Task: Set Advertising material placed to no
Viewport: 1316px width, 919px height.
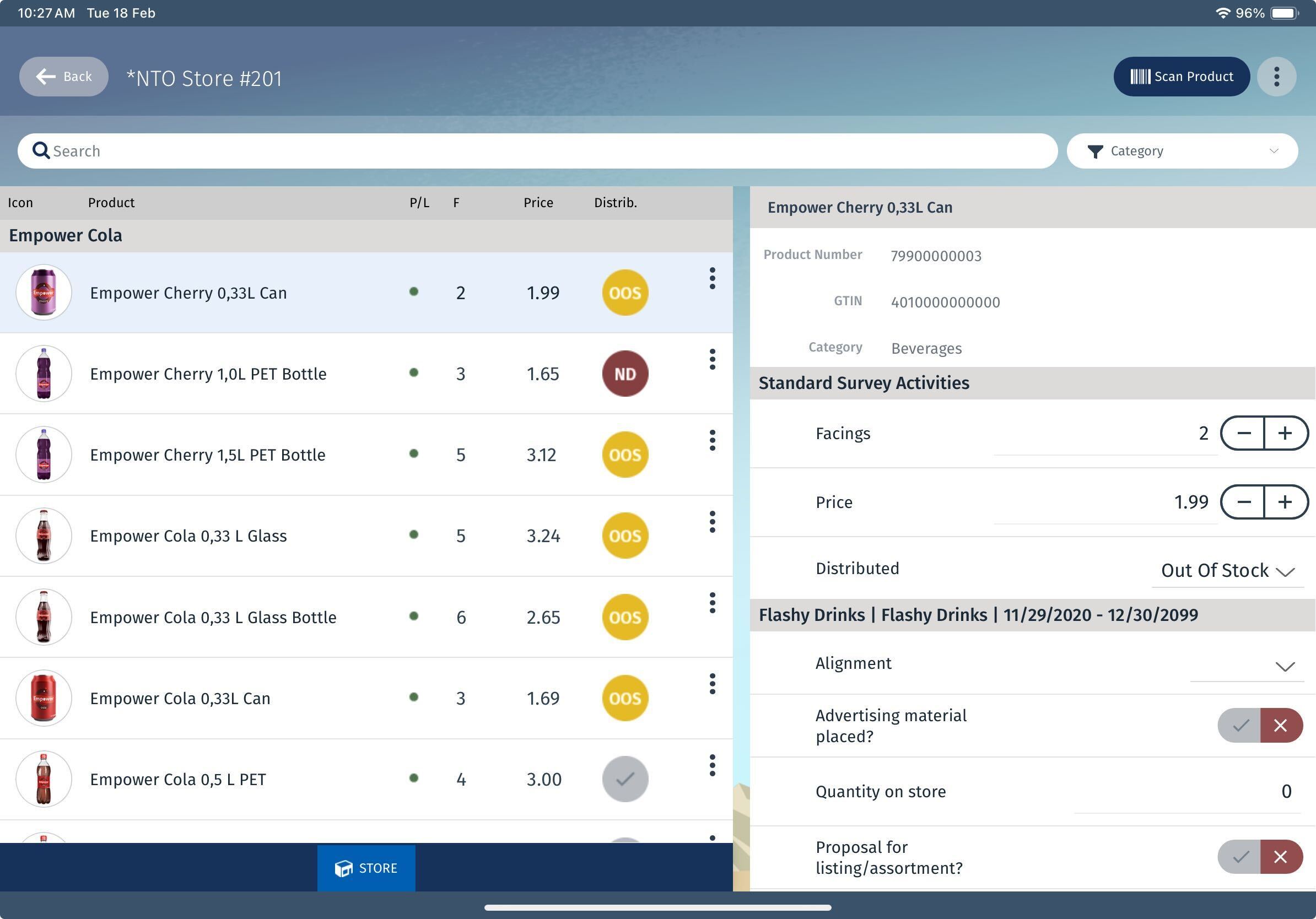Action: pyautogui.click(x=1282, y=726)
